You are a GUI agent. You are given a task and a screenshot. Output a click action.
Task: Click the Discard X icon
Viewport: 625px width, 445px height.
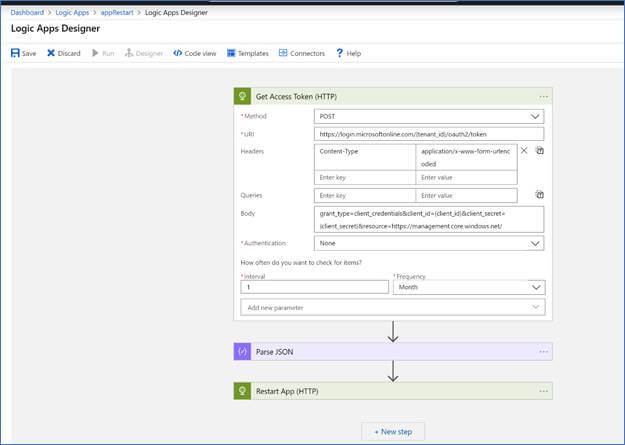[x=51, y=53]
